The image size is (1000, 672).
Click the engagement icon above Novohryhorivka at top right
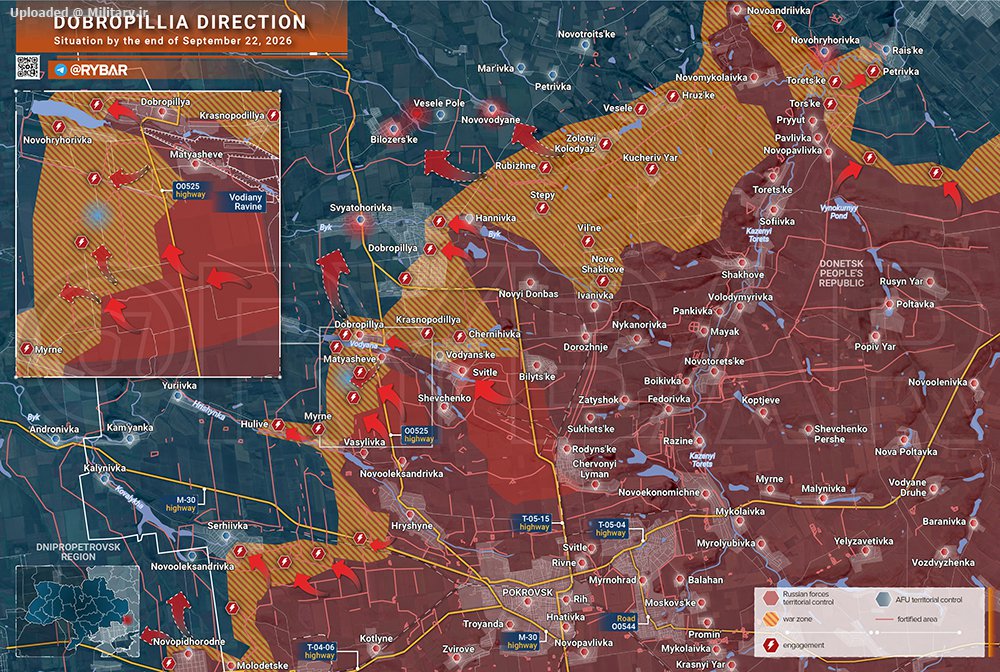779,26
